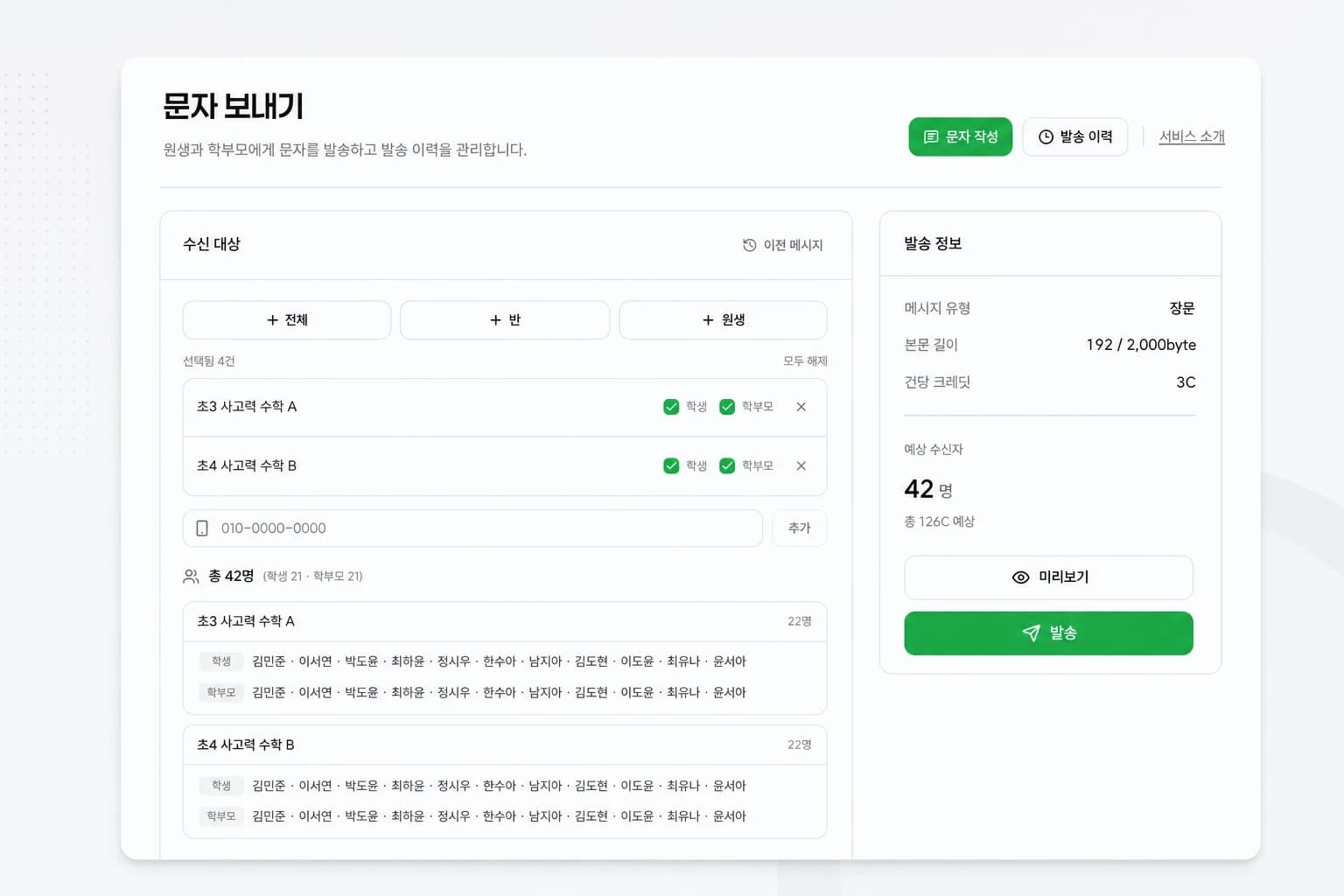Click the 장문 message type value

[1182, 308]
